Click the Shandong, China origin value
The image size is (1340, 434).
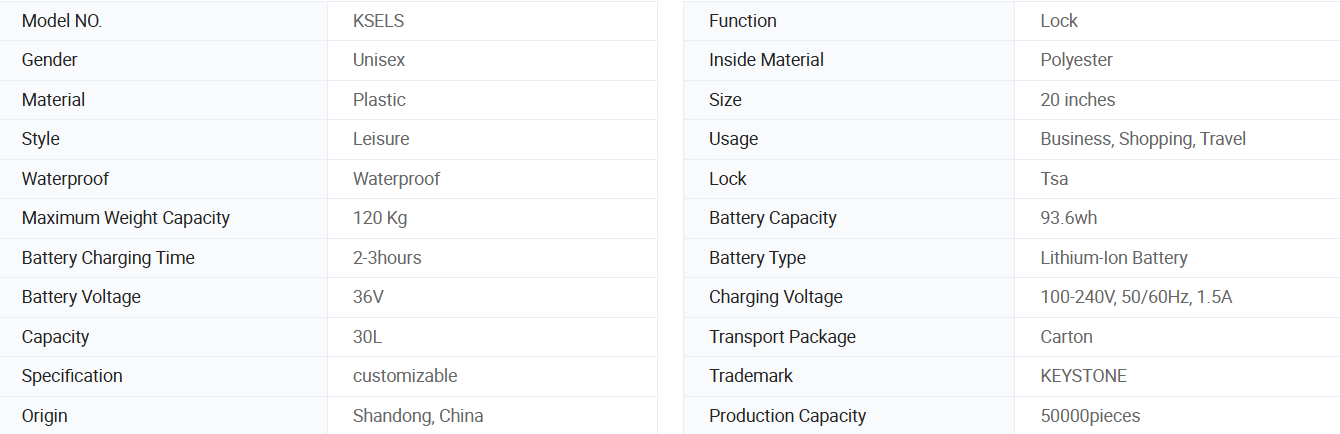pos(418,416)
